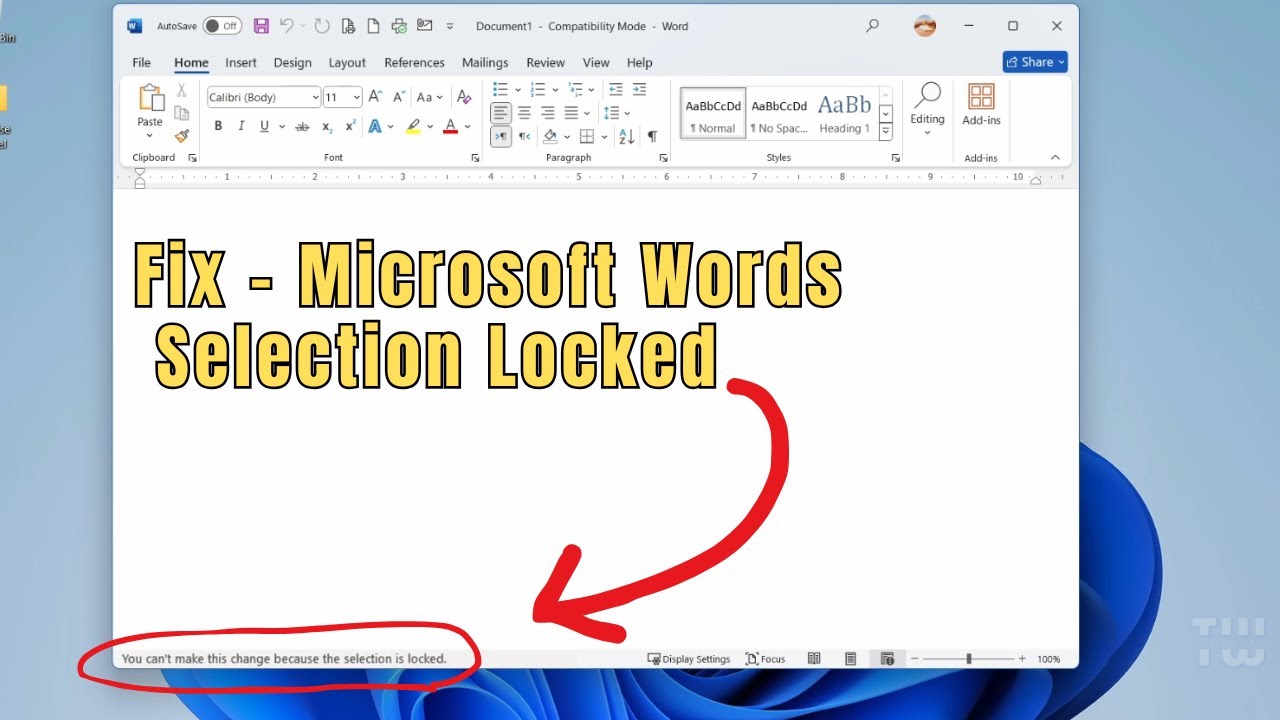Screen dimensions: 1280x720
Task: Open the Customize Quick Access Toolbar dropdown
Action: click(x=450, y=26)
